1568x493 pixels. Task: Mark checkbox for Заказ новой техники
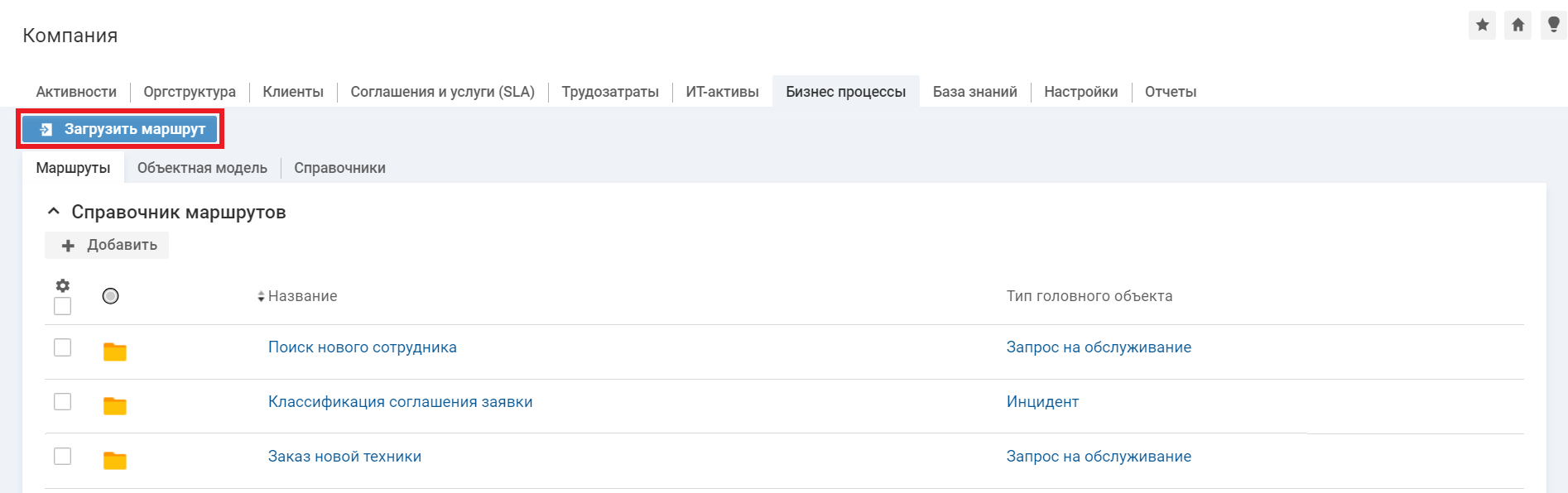[x=62, y=457]
